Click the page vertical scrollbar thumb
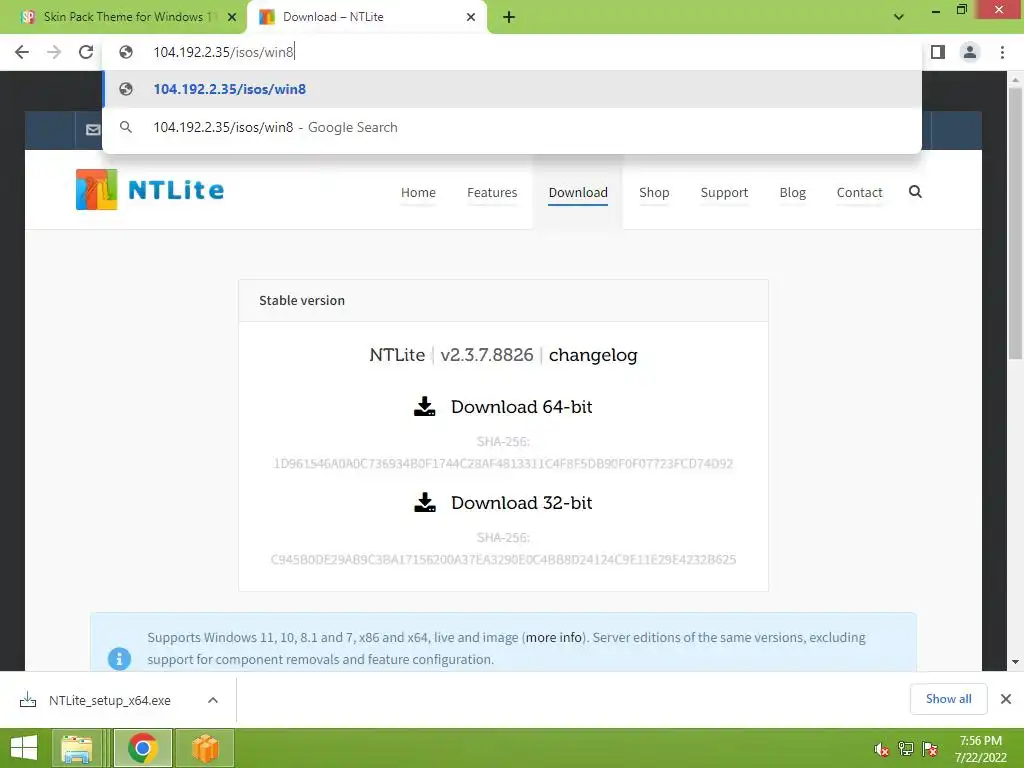This screenshot has height=768, width=1024. pos(1015,222)
